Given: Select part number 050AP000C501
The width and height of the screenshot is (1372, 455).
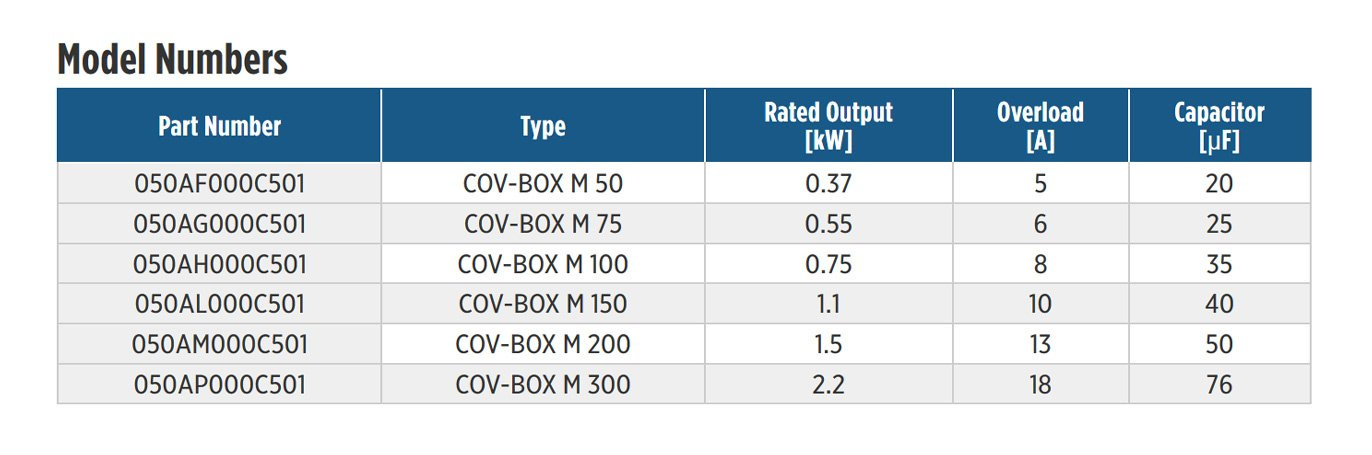Looking at the screenshot, I should (x=219, y=384).
